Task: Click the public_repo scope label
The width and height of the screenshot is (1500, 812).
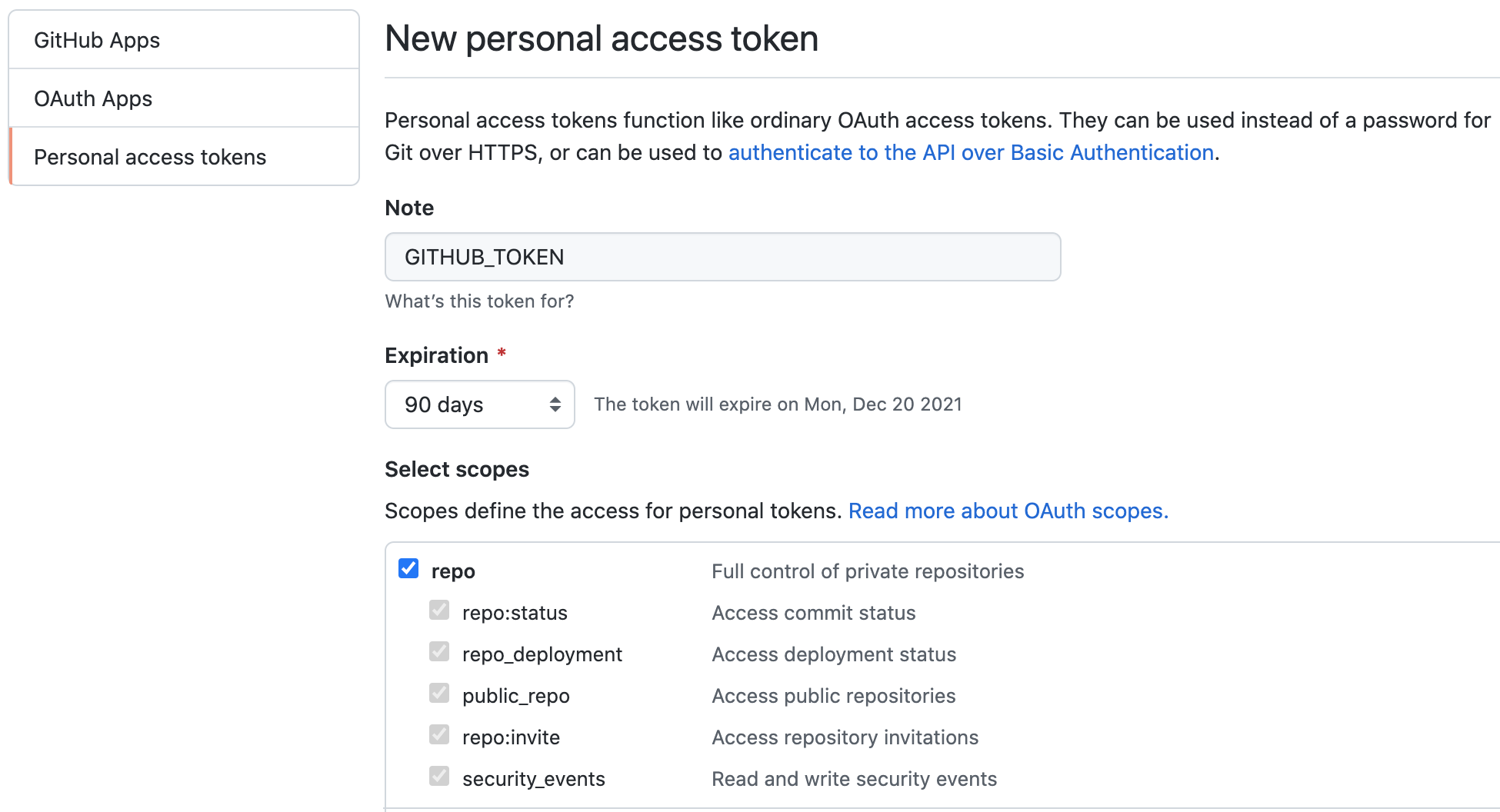Action: (515, 696)
